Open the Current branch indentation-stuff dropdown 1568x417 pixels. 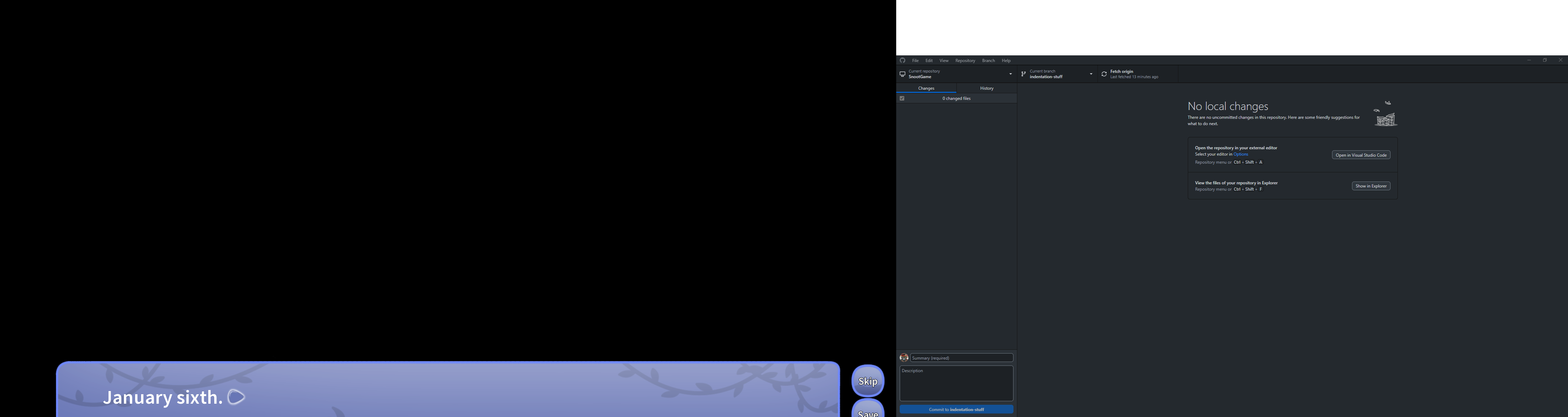point(1057,74)
